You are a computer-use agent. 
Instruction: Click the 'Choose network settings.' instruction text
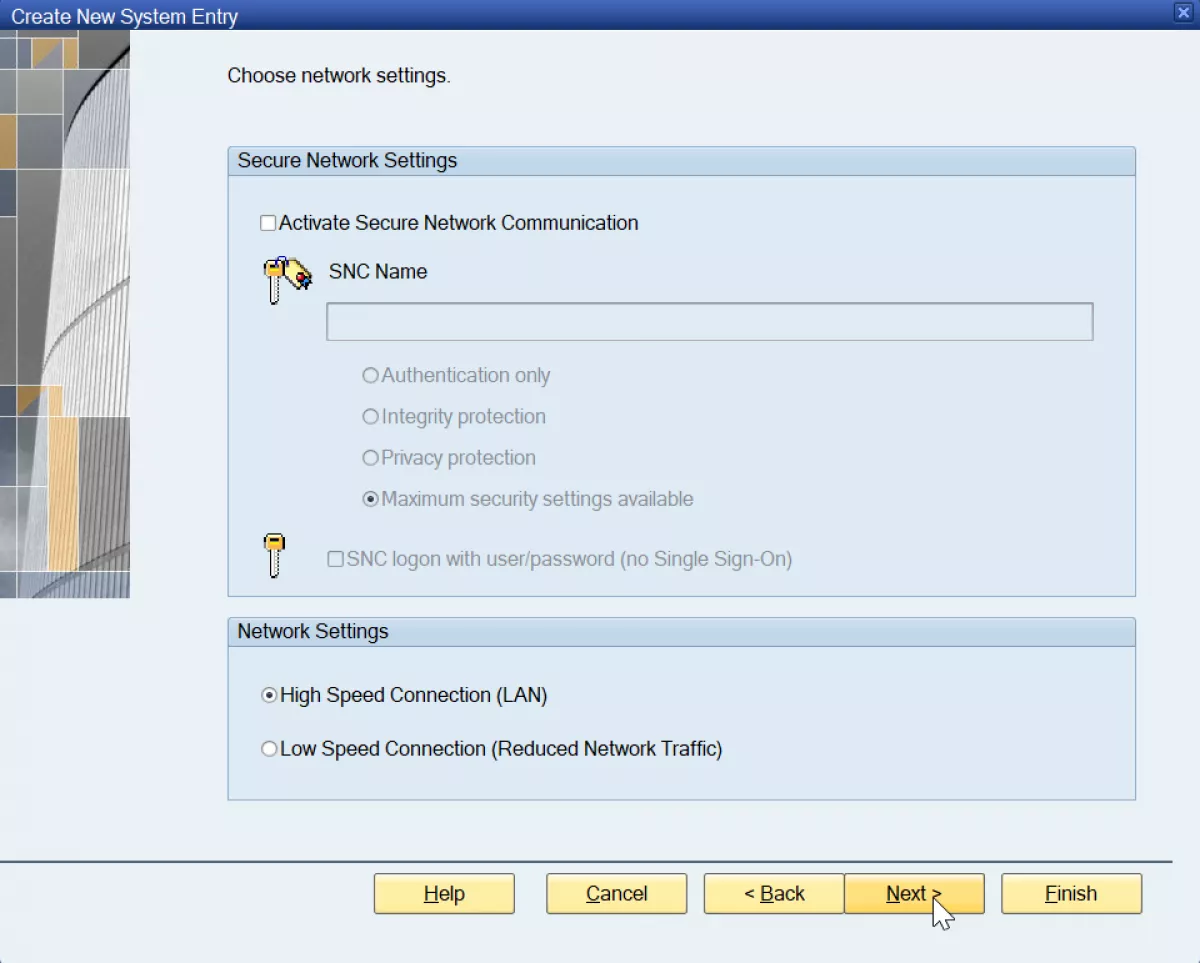tap(339, 76)
